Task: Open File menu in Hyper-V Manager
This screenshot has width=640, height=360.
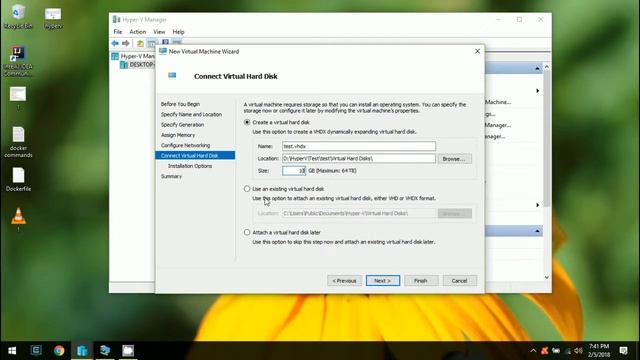Action: (118, 32)
